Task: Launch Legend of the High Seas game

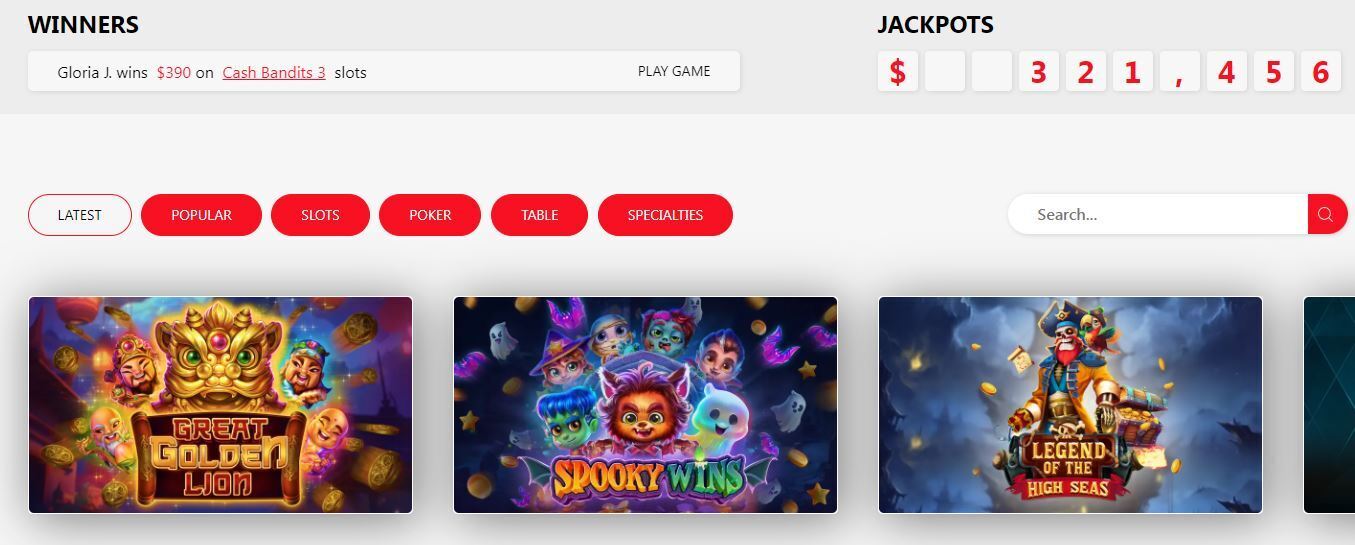Action: [1070, 405]
